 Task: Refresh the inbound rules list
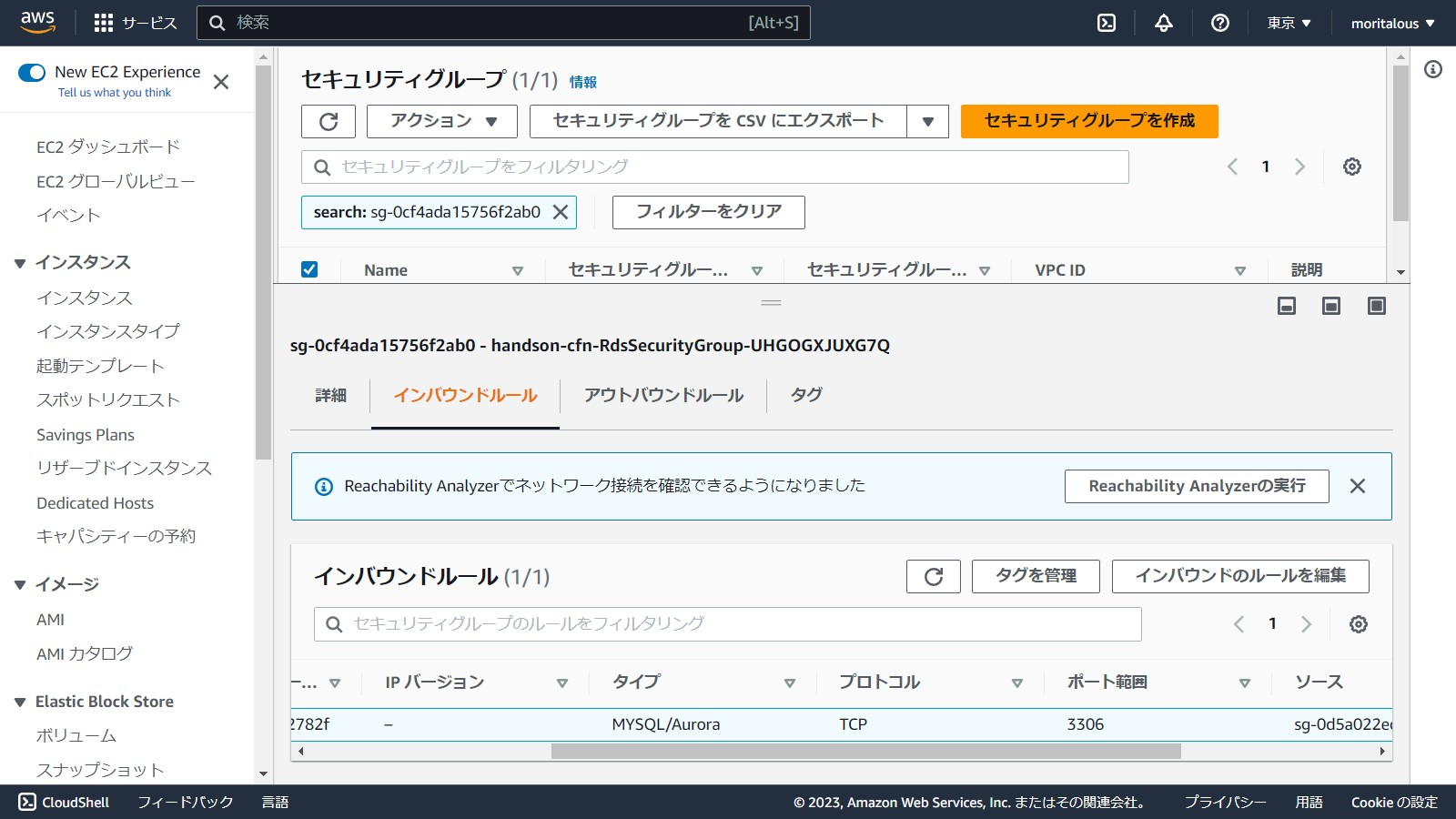pyautogui.click(x=933, y=576)
